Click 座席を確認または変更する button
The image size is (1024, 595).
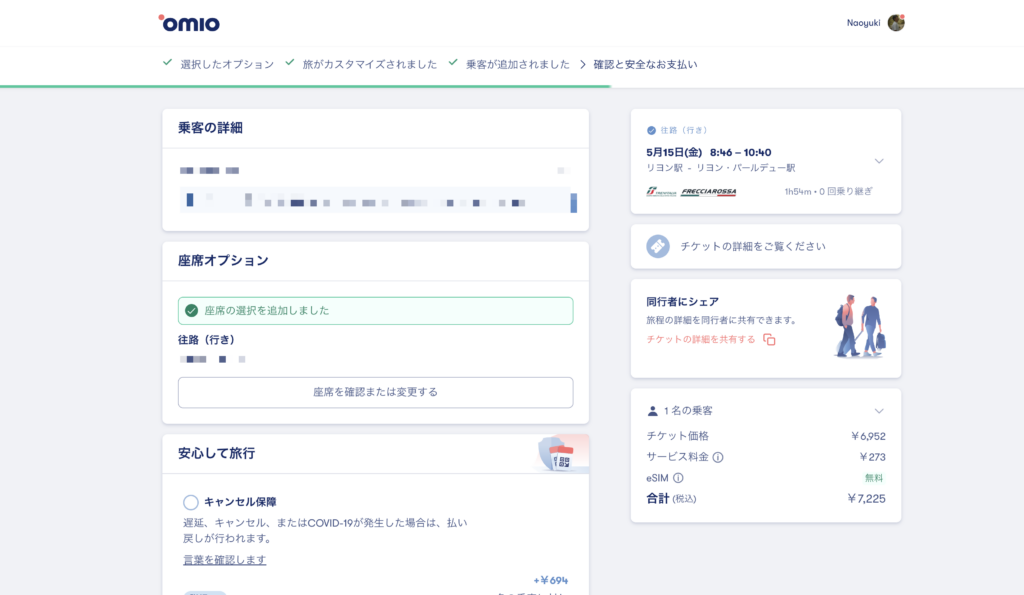[x=375, y=392]
